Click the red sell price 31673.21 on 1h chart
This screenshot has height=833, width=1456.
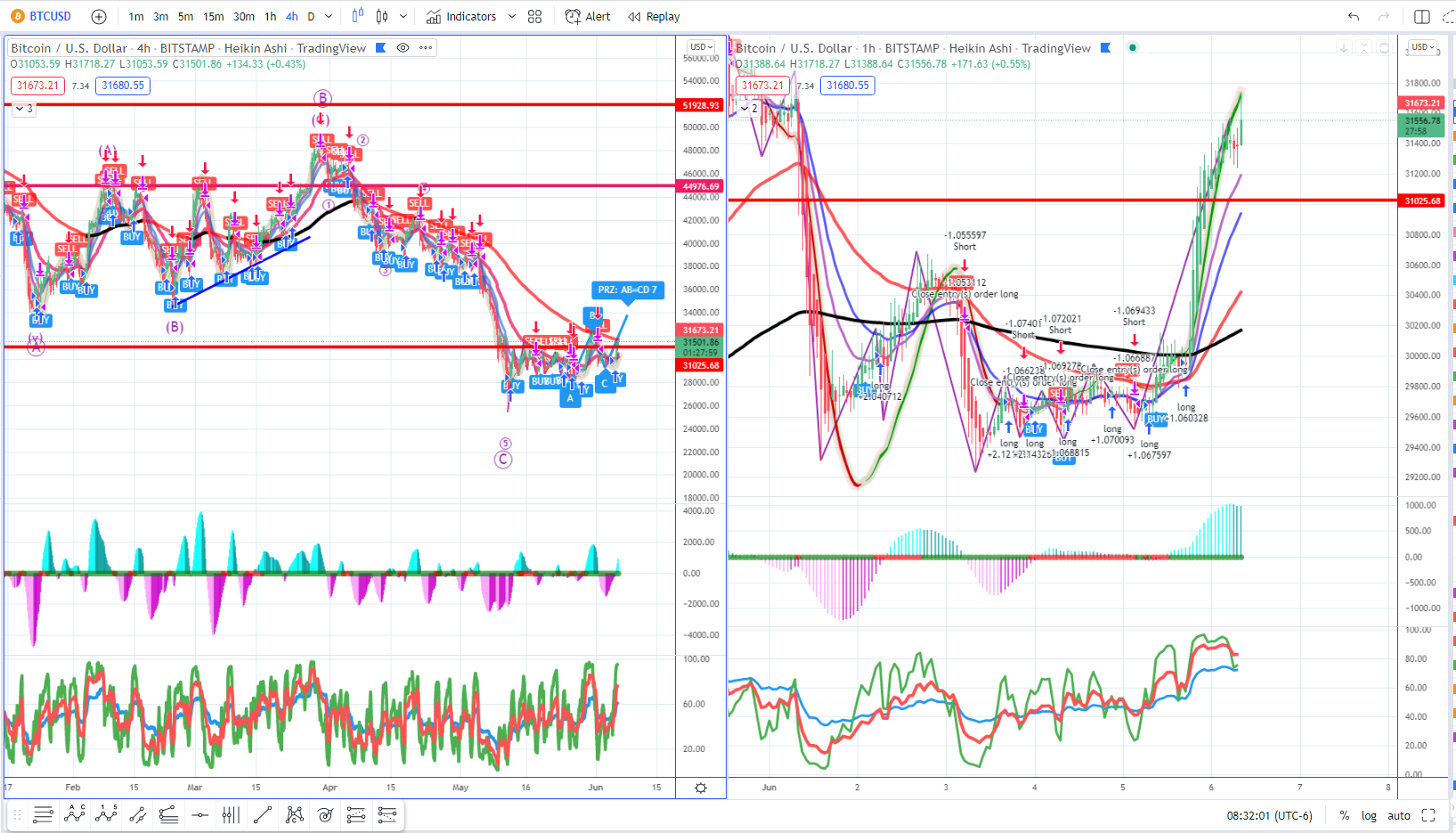tap(762, 86)
